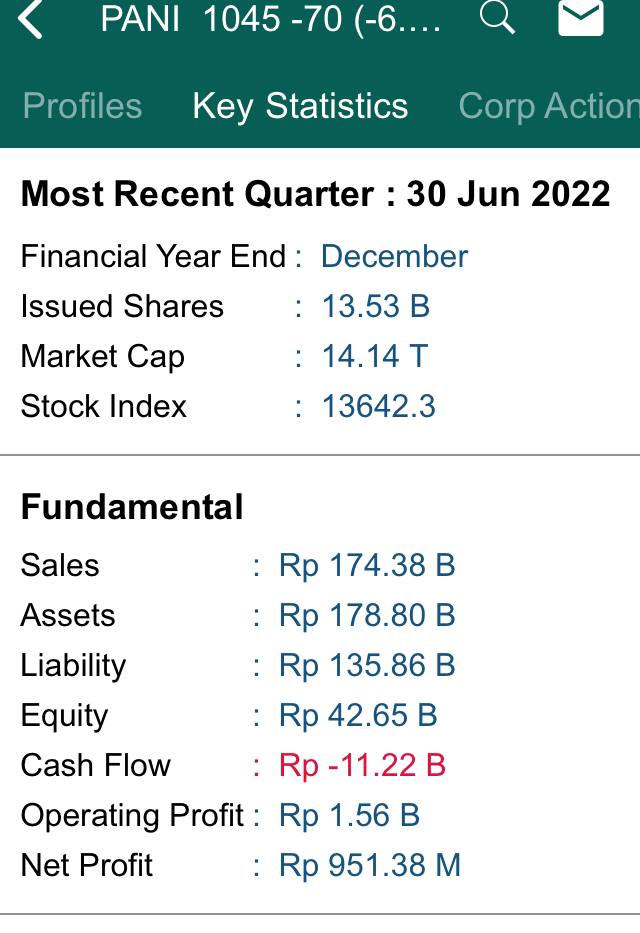Select the Assets value Rp 178.80 B

pos(369,615)
